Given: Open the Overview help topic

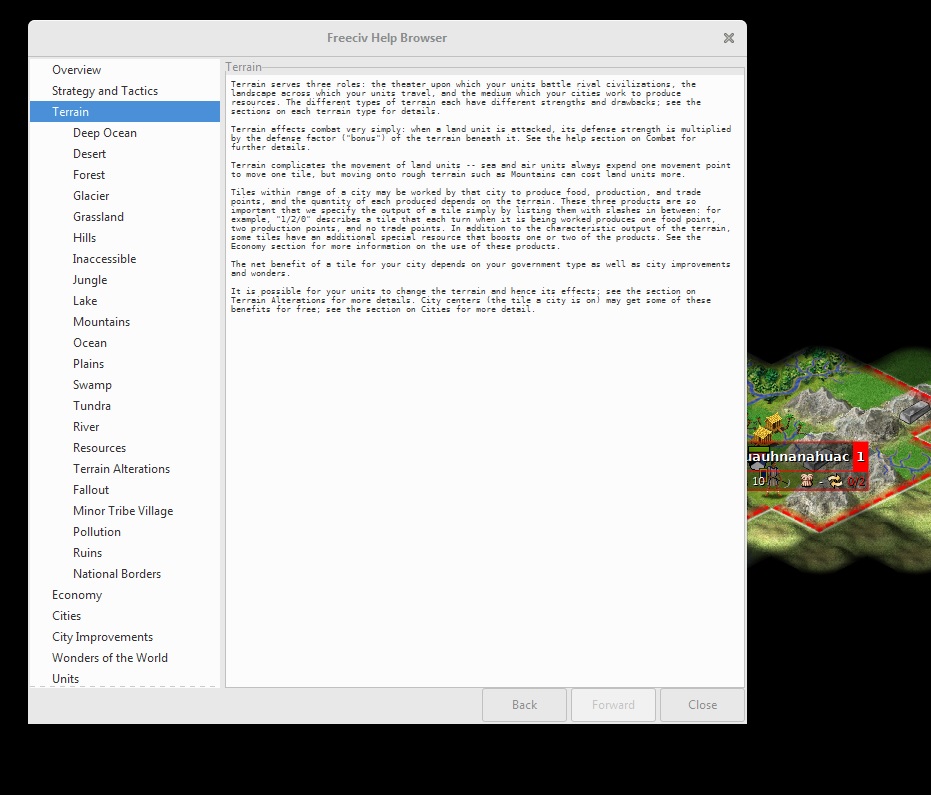Looking at the screenshot, I should click(x=76, y=70).
